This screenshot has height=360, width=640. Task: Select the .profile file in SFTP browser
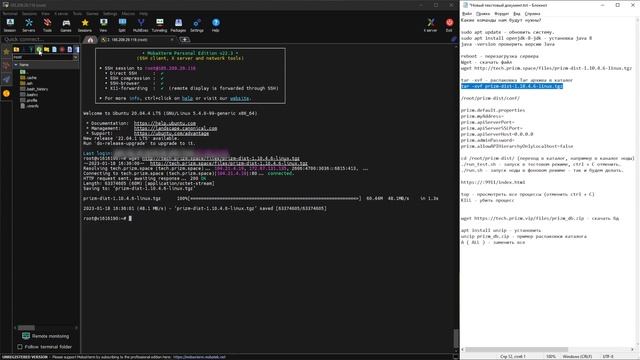click(x=29, y=100)
